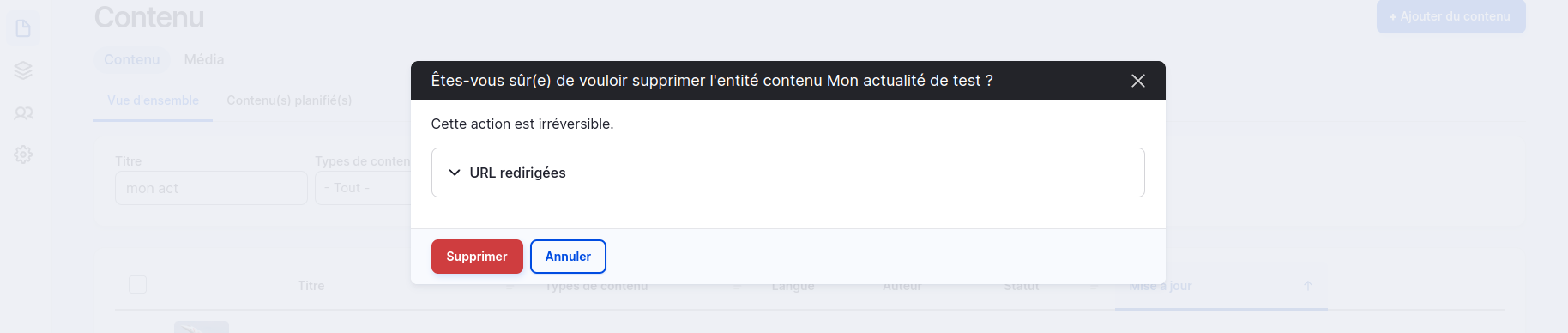1568x333 pixels.
Task: Toggle the select-all checkbox in table header
Action: [137, 284]
